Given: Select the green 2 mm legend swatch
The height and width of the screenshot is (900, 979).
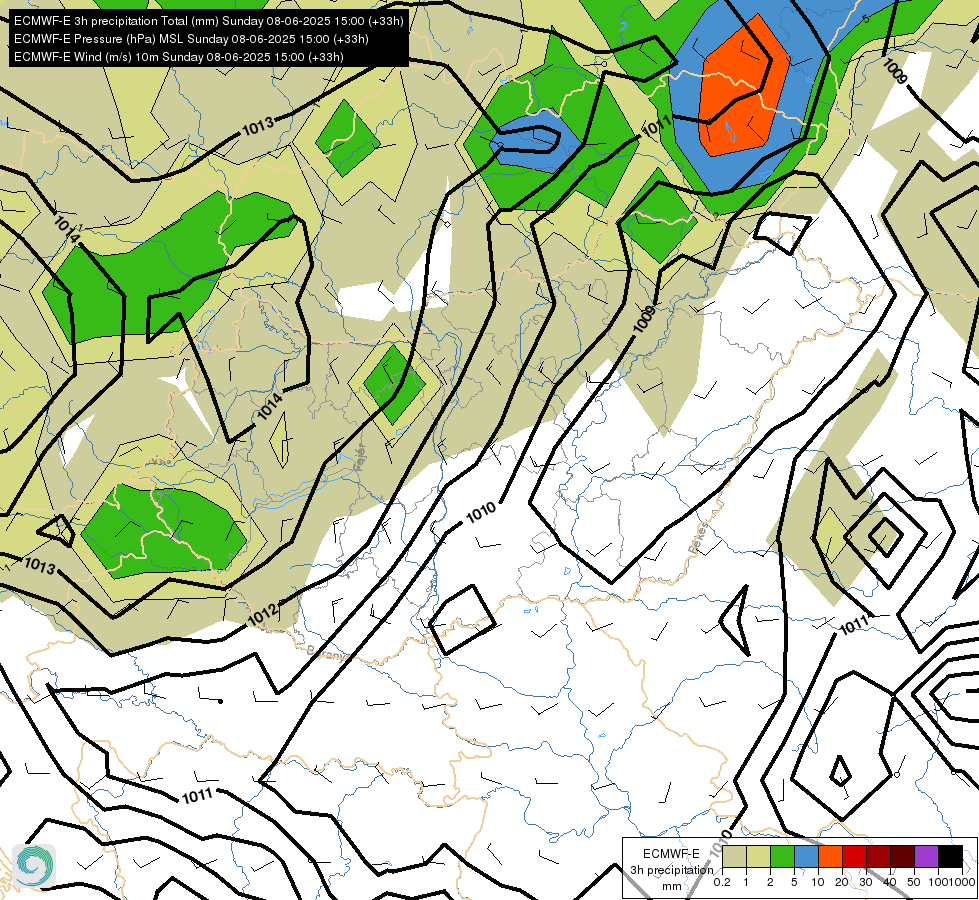Looking at the screenshot, I should pyautogui.click(x=782, y=857).
